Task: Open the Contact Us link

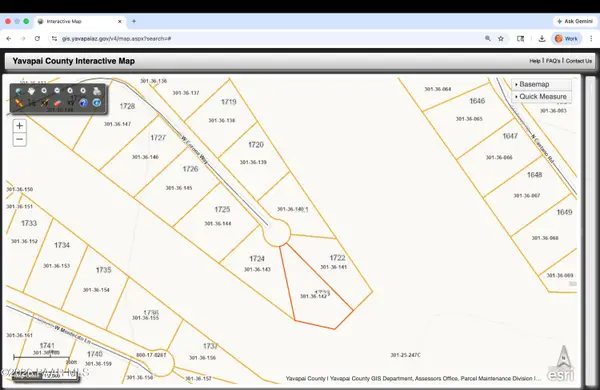Action: coord(579,61)
